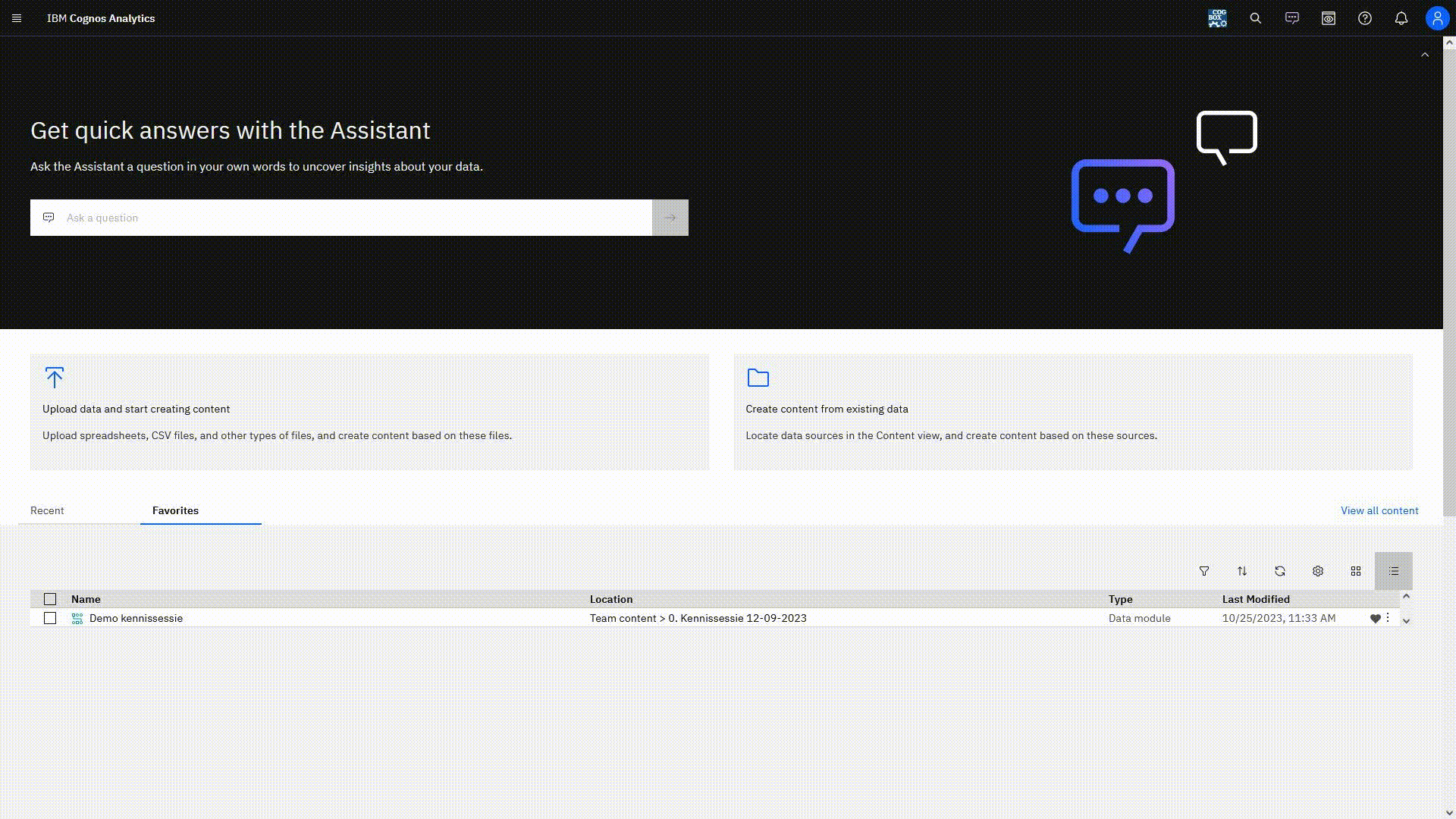Click the View all content link
The image size is (1456, 819).
point(1379,510)
